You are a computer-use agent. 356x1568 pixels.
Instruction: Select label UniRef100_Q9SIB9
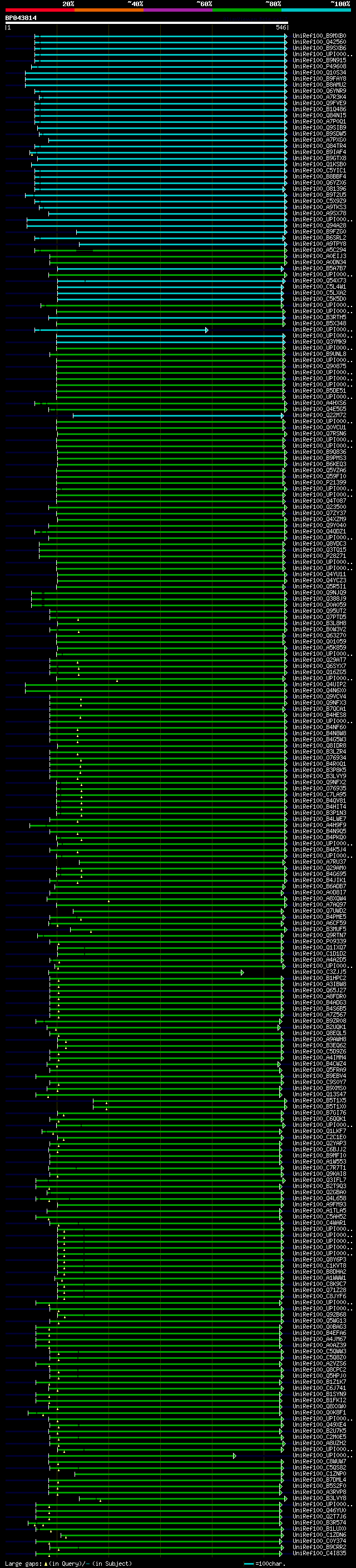coord(319,128)
